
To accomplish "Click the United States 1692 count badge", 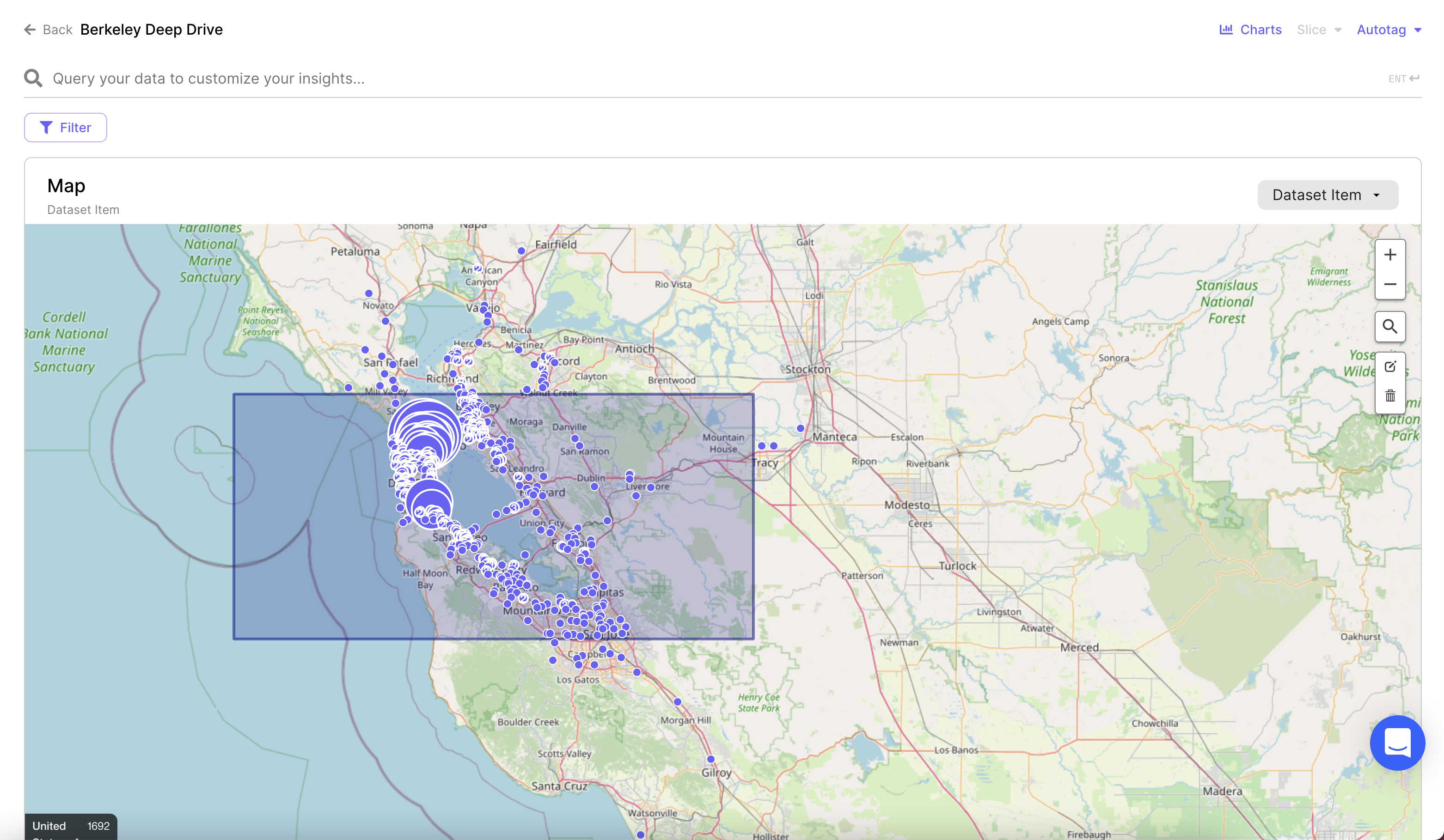I will (71, 826).
